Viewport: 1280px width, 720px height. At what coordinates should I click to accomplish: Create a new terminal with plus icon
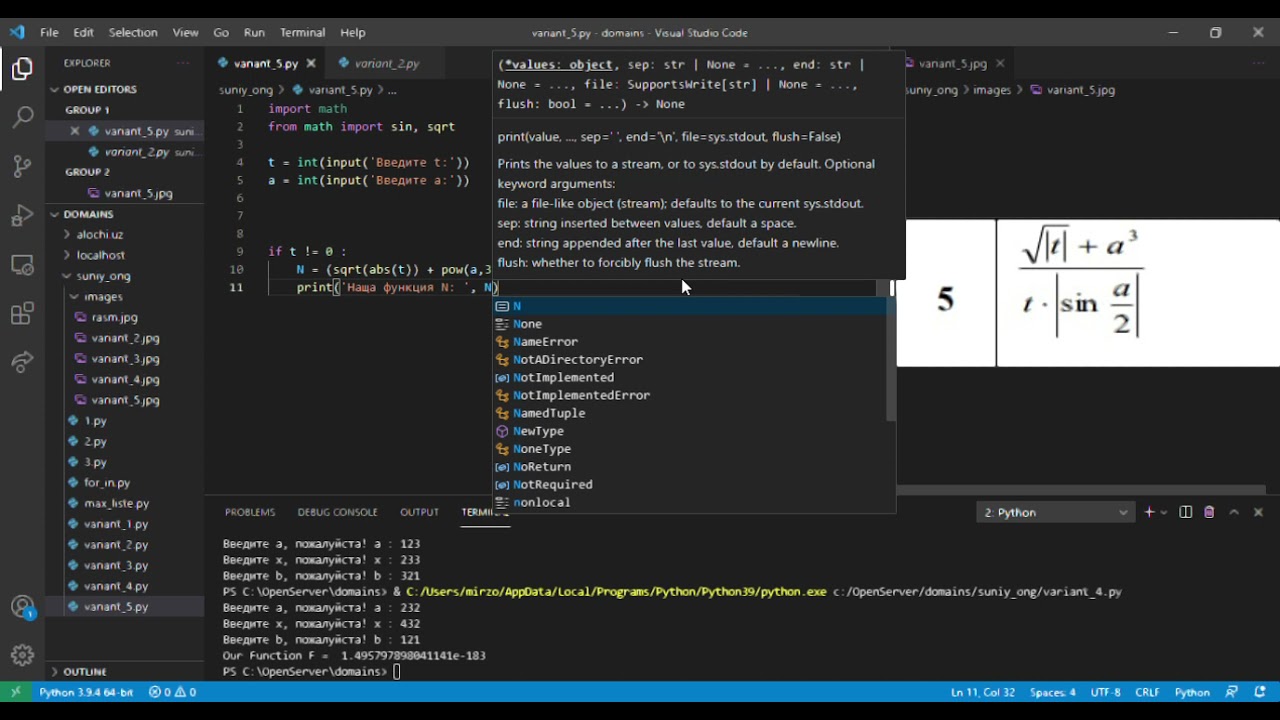(1149, 512)
